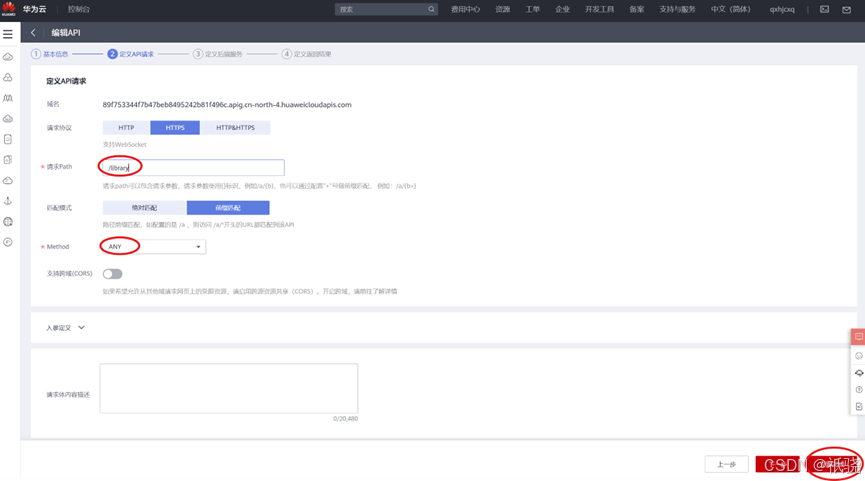Screen dimensions: 865x481
Task: Open the Method ANY dropdown
Action: tap(154, 247)
